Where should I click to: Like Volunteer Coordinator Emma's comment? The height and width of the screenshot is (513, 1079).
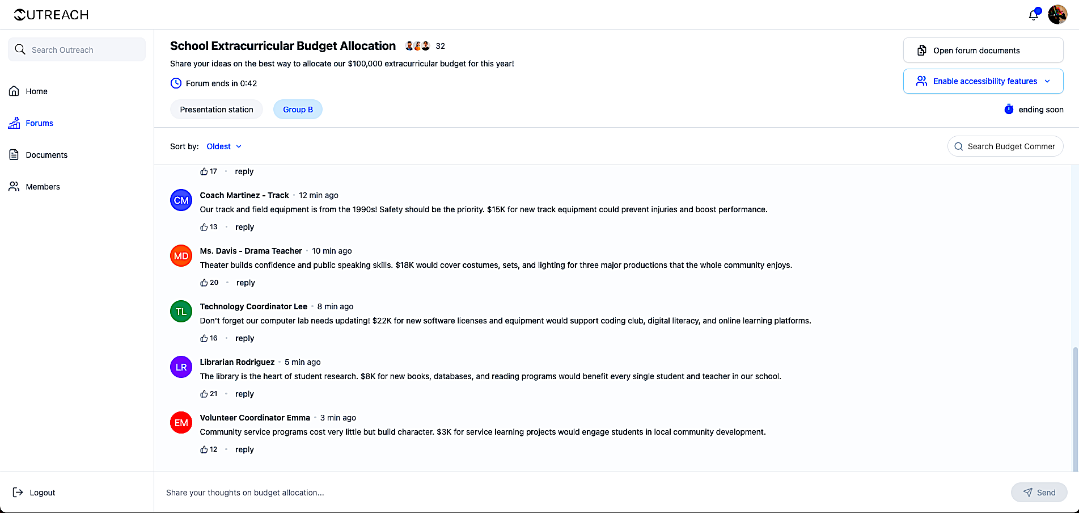click(205, 450)
